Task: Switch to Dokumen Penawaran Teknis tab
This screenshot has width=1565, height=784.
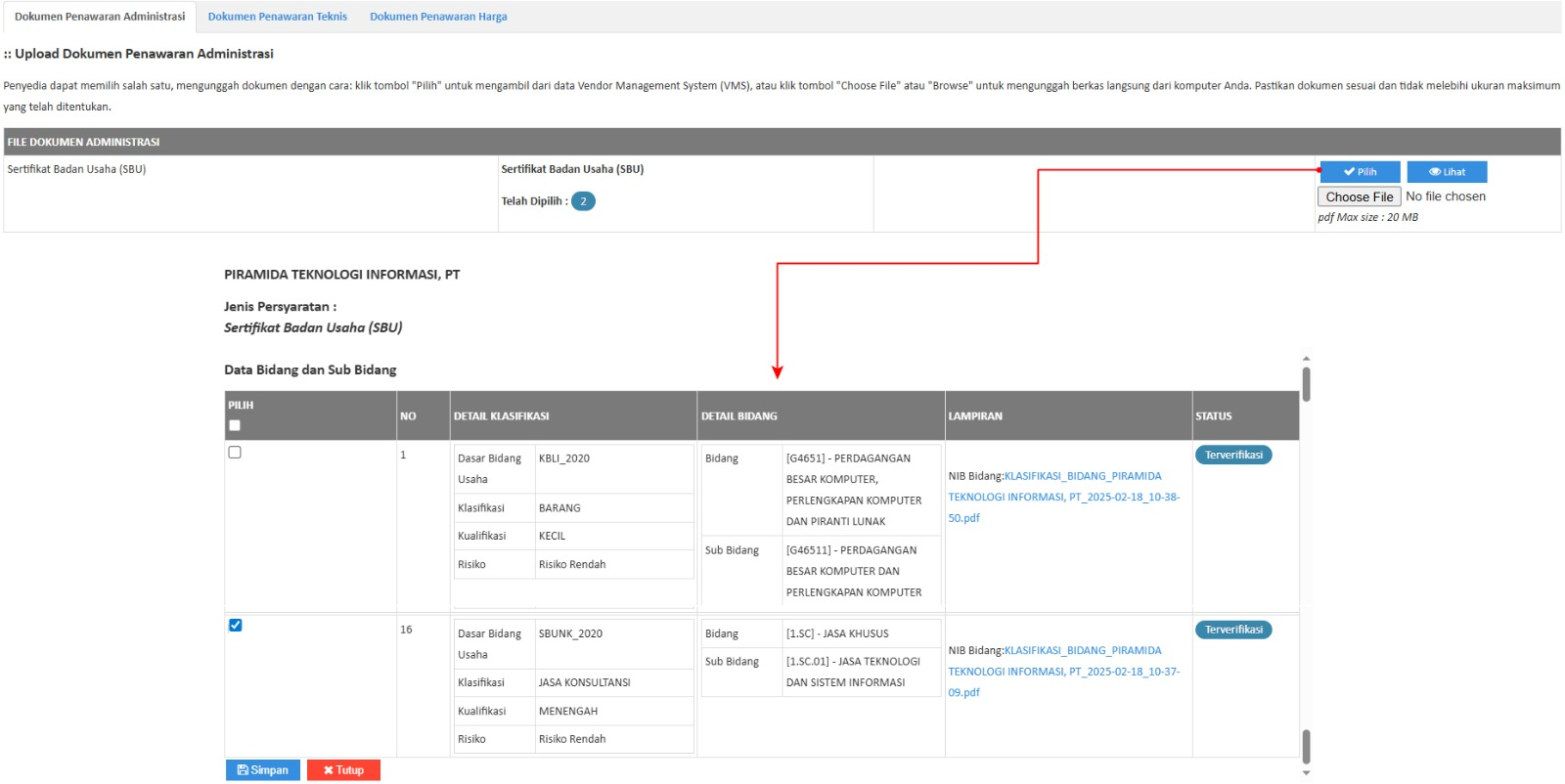Action: pyautogui.click(x=277, y=17)
